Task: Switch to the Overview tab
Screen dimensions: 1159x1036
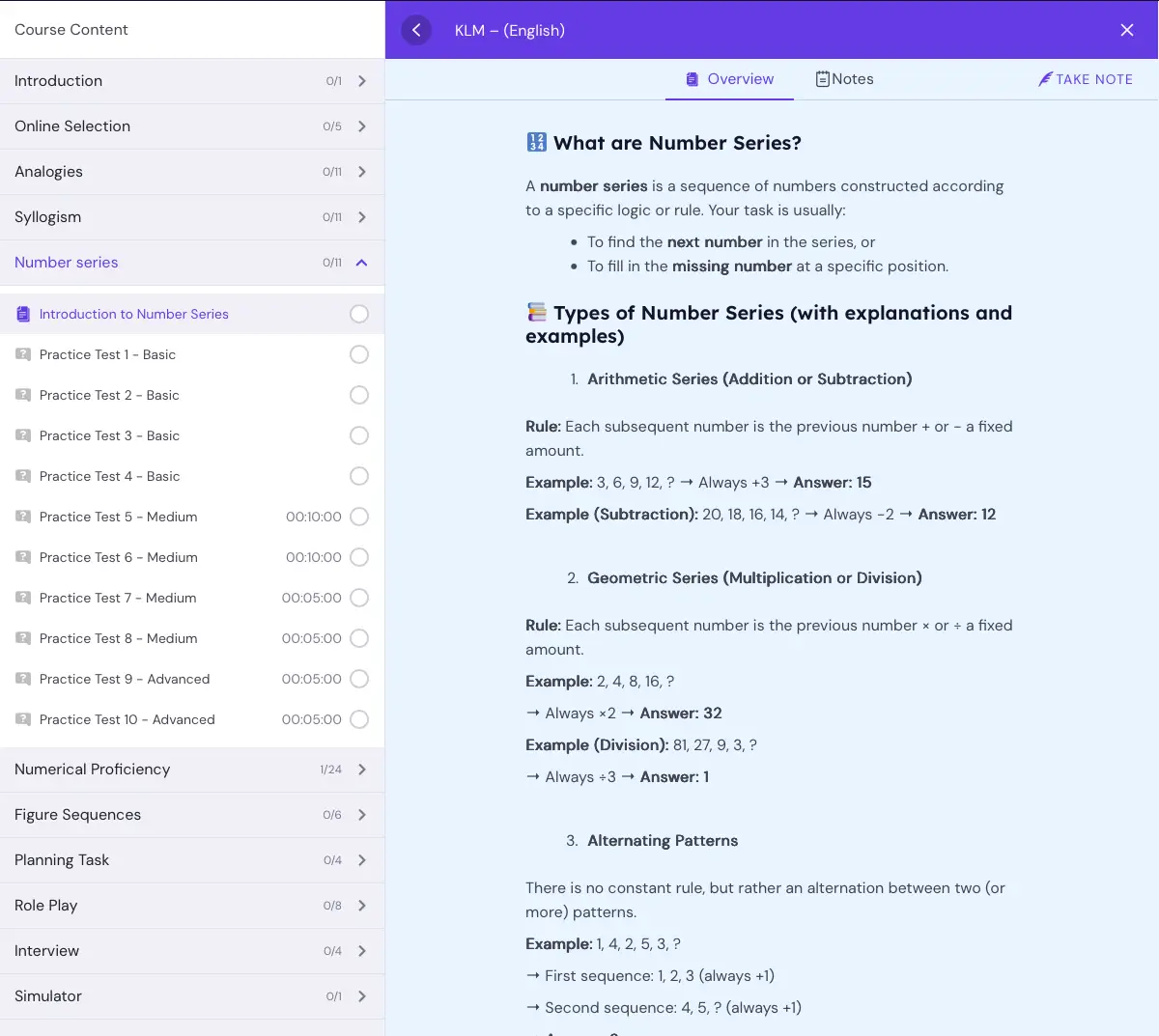Action: click(x=729, y=79)
